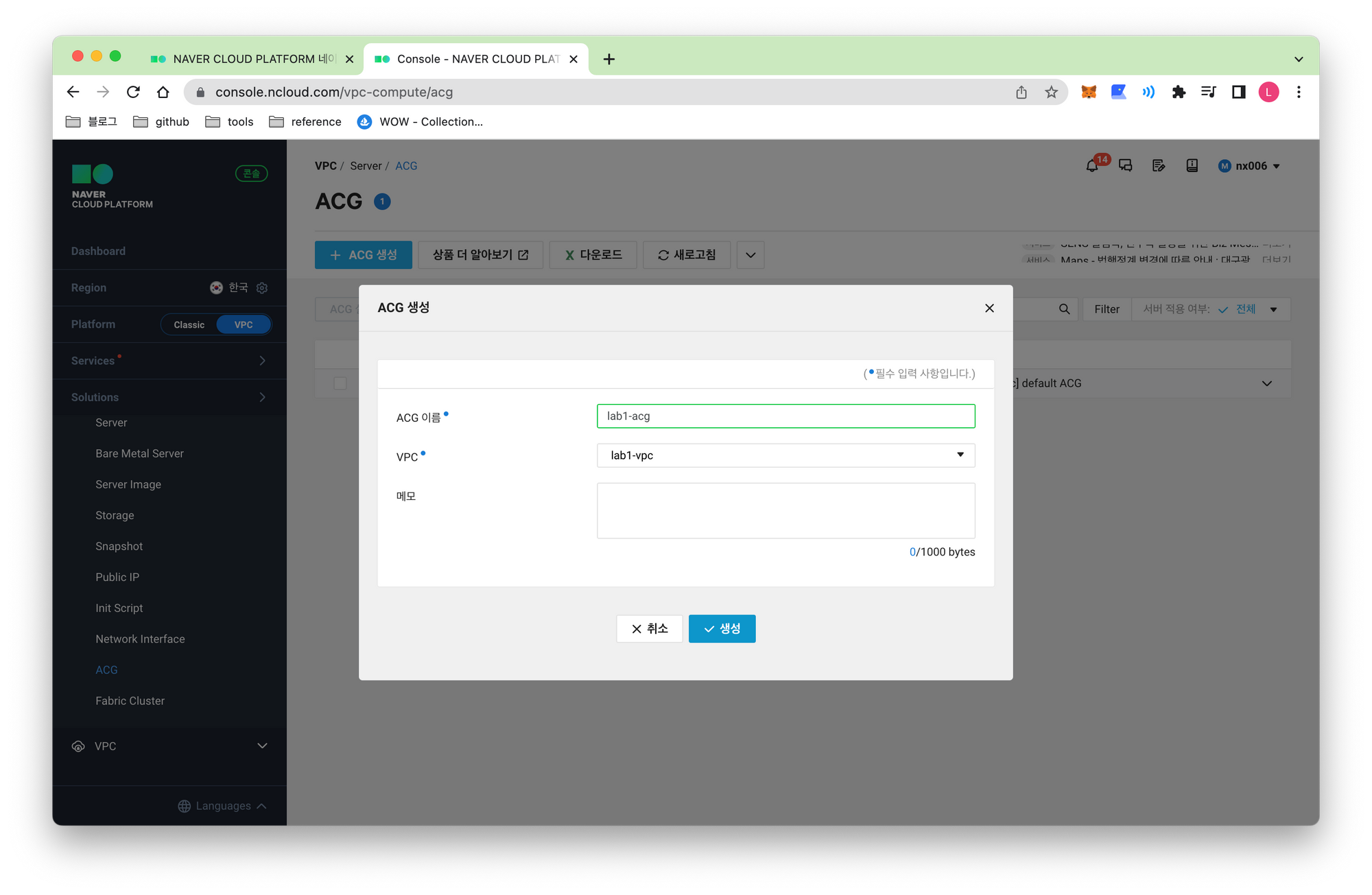This screenshot has width=1372, height=895.
Task: Select the VPC platform toggle
Action: [244, 324]
